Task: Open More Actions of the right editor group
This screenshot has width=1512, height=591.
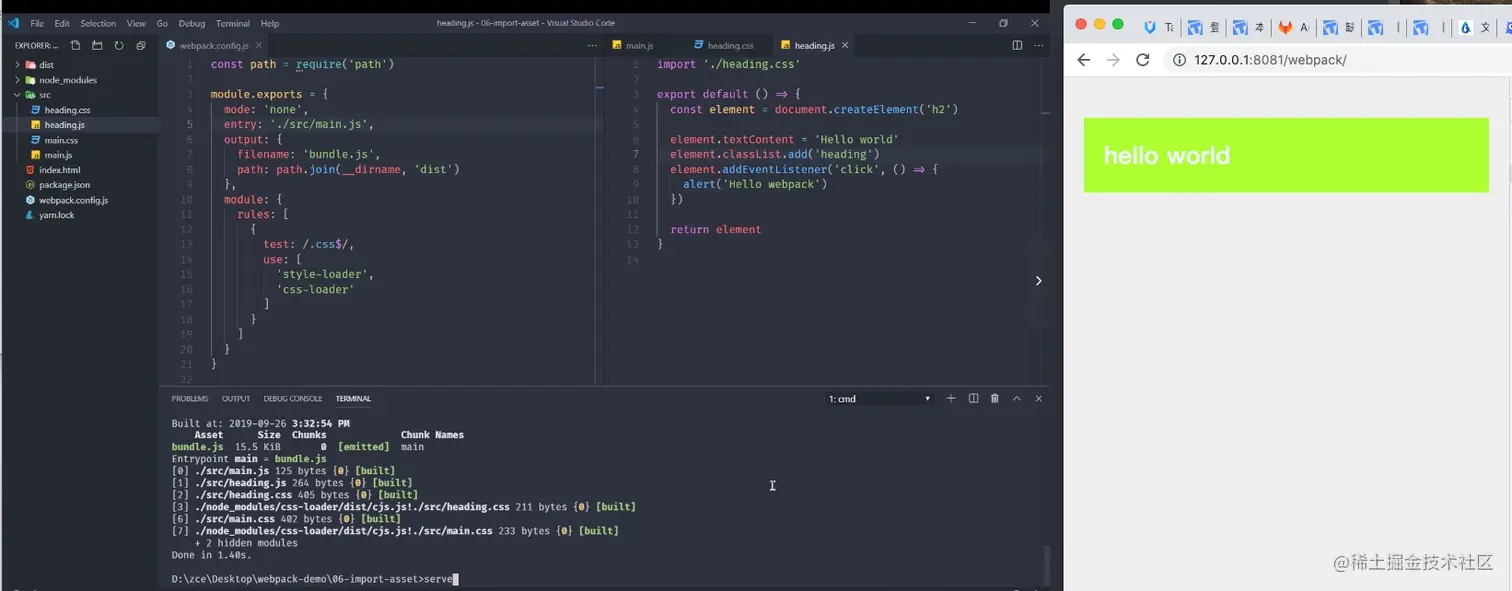Action: [x=1039, y=45]
